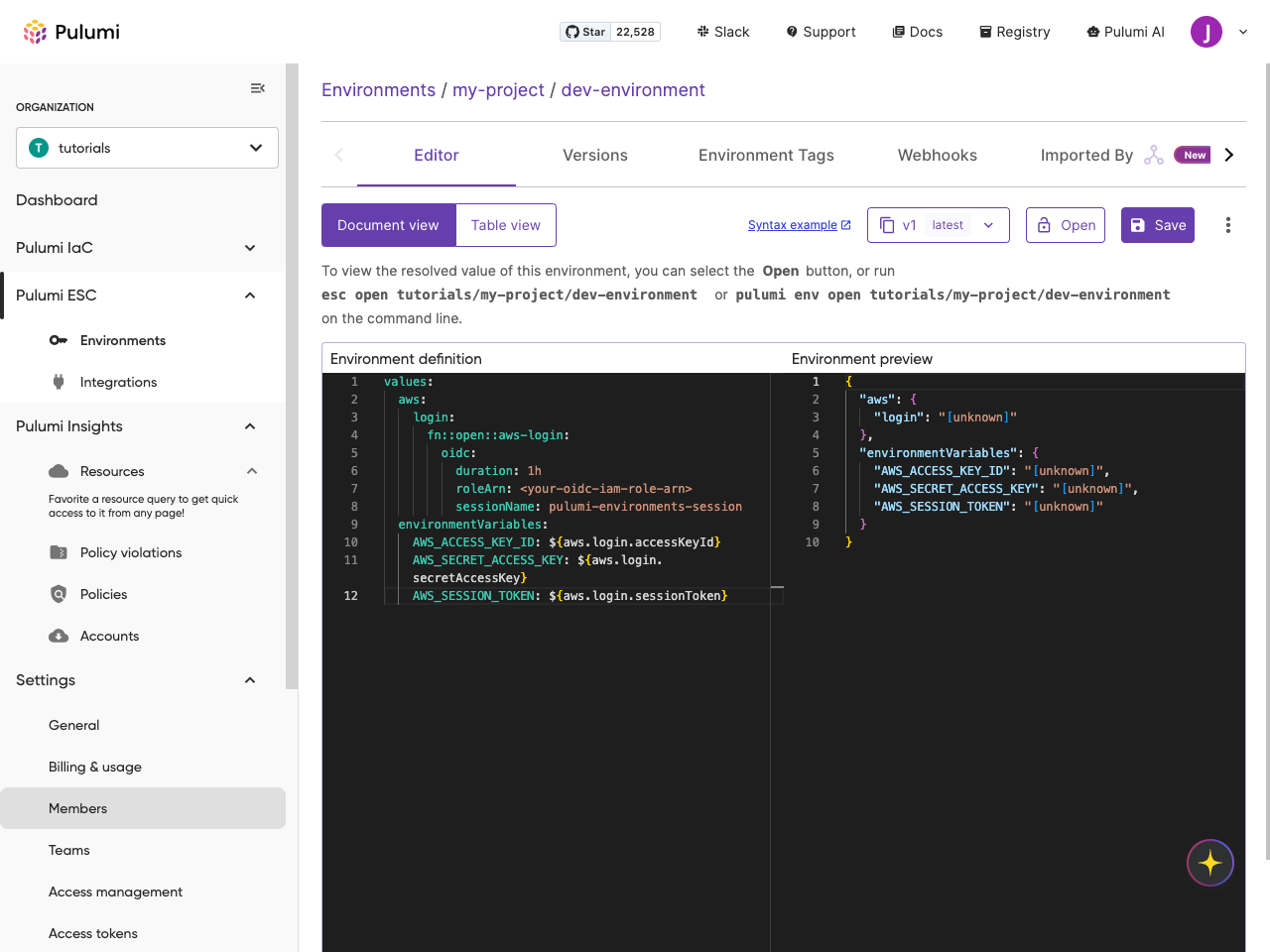Open the Registry link
Screen dimensions: 1270x952
[x=1014, y=32]
